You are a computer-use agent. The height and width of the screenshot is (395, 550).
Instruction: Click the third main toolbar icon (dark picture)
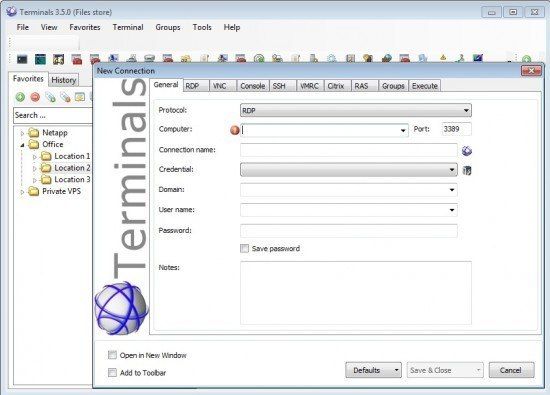pyautogui.click(x=58, y=59)
